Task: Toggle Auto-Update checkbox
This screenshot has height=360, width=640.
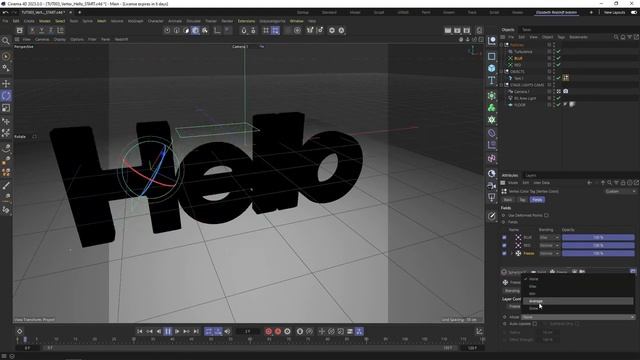Action: (x=535, y=324)
